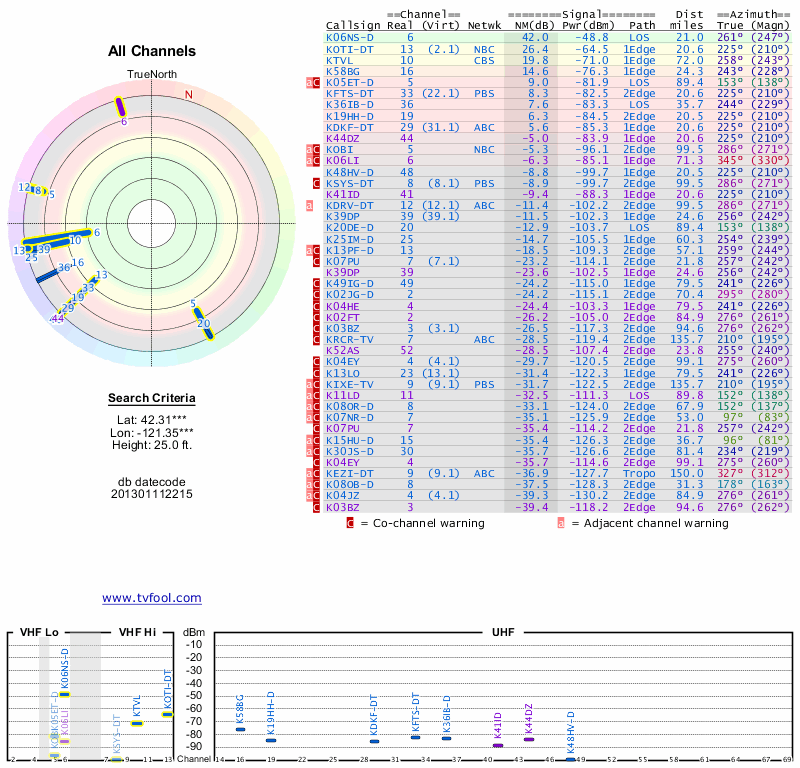Select the purple channel 6 marker near TrueNorth
The image size is (800, 768).
[x=121, y=106]
